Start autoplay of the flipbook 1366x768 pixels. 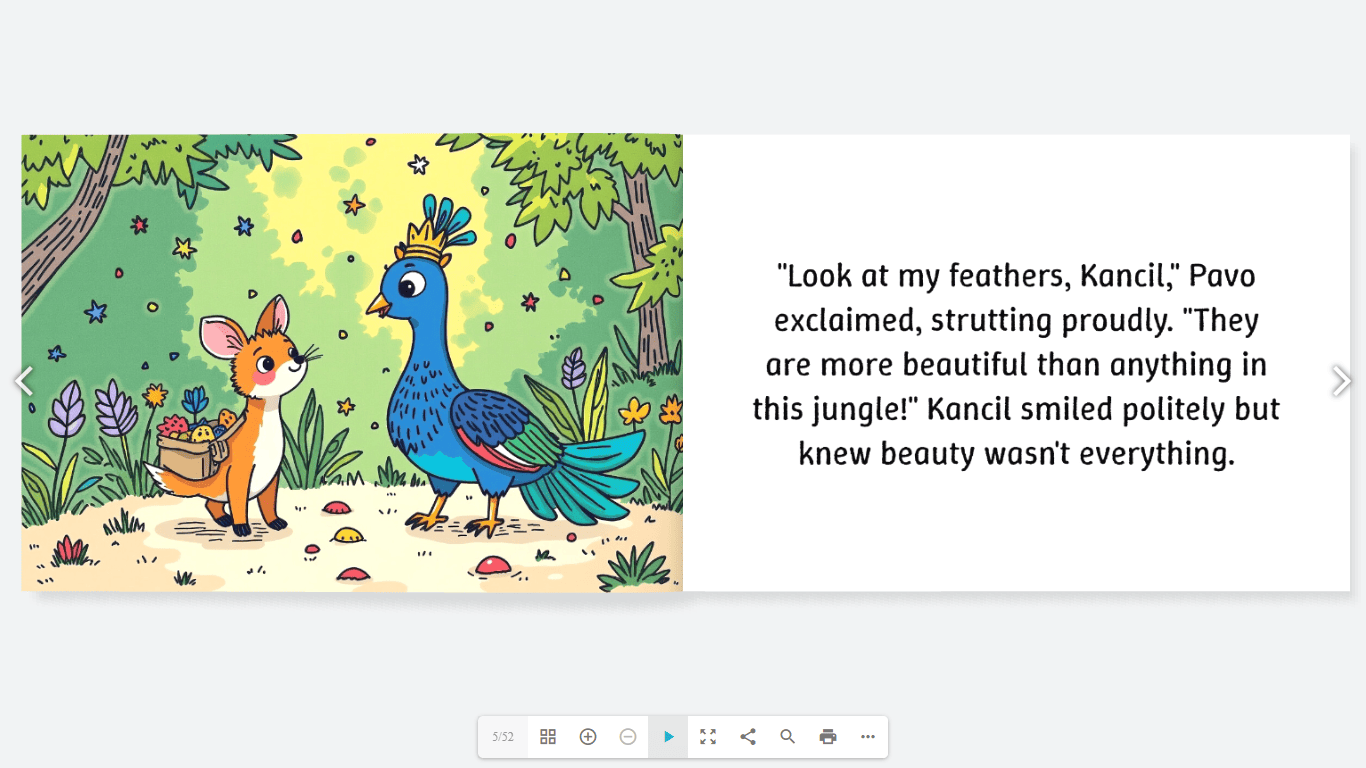pos(668,737)
